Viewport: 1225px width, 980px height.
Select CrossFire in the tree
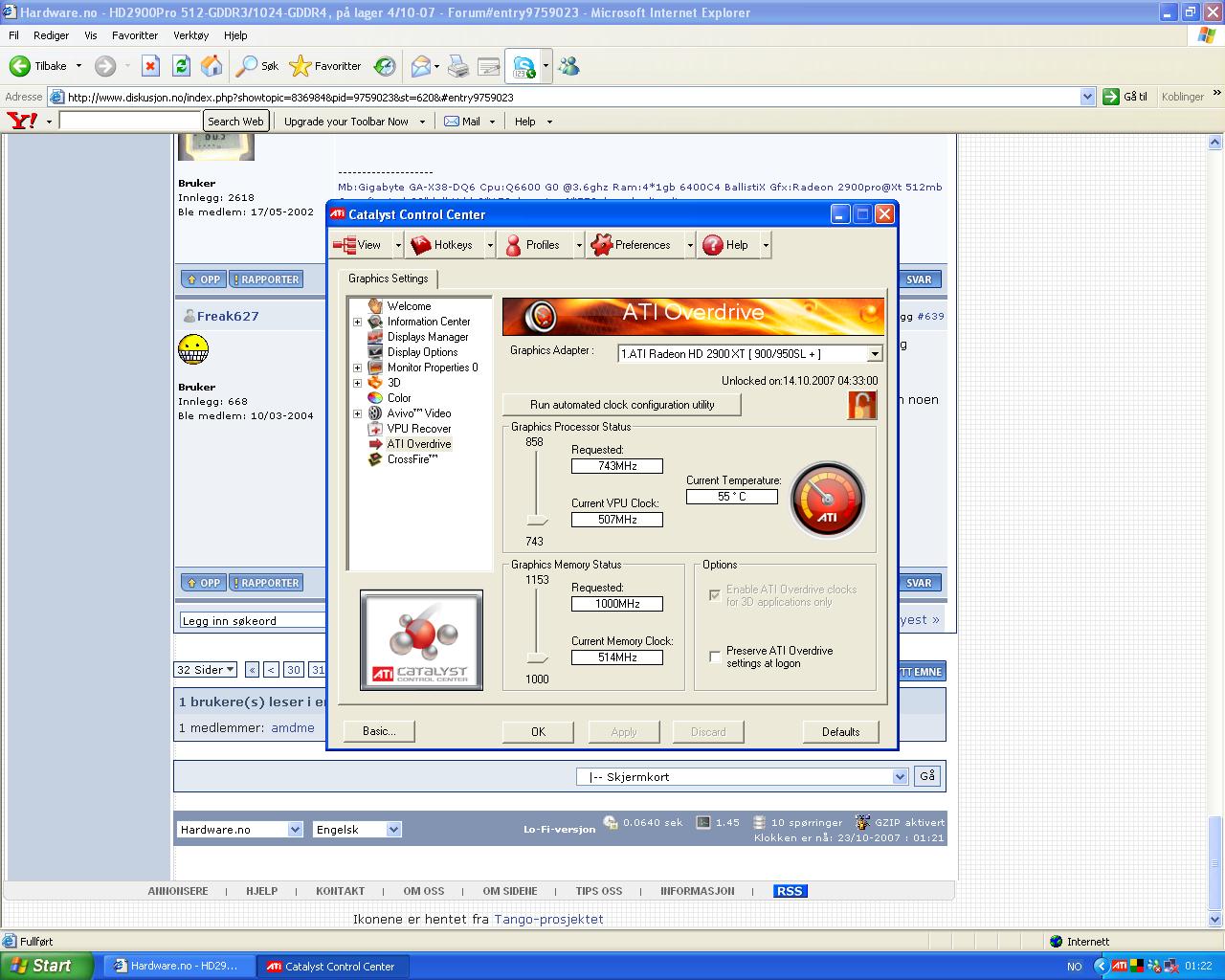click(412, 459)
